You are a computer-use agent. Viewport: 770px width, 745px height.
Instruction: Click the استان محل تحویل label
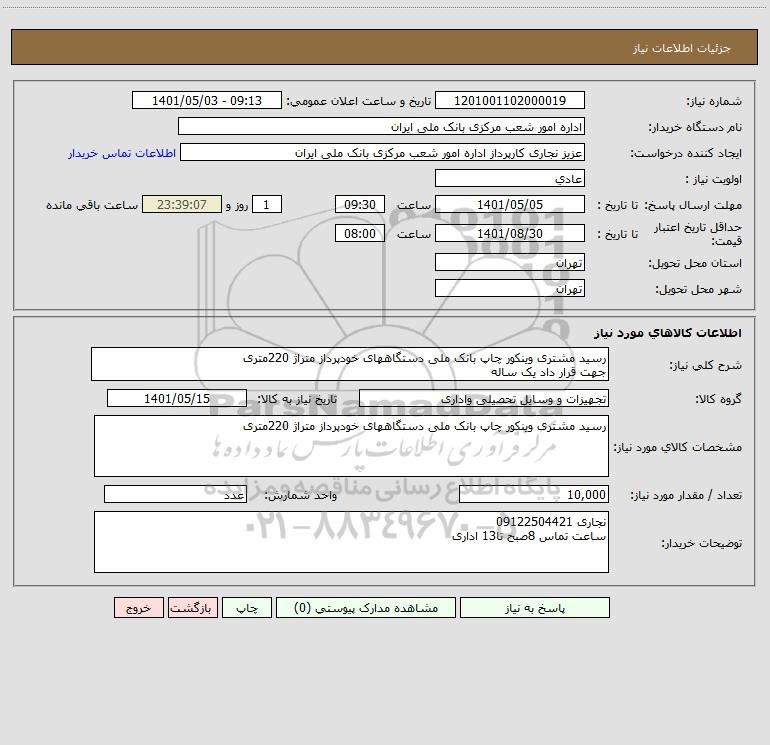(695, 263)
